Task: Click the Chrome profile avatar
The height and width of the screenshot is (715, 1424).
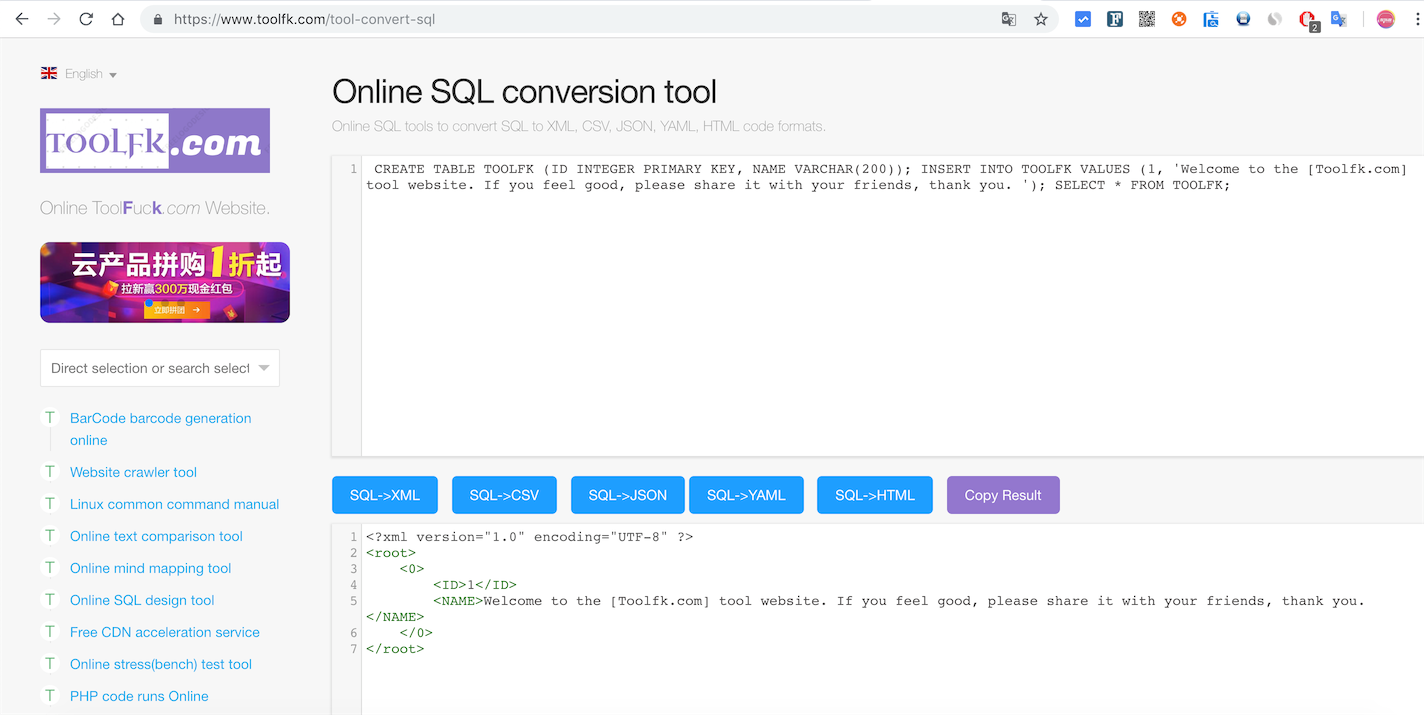Action: pyautogui.click(x=1384, y=18)
